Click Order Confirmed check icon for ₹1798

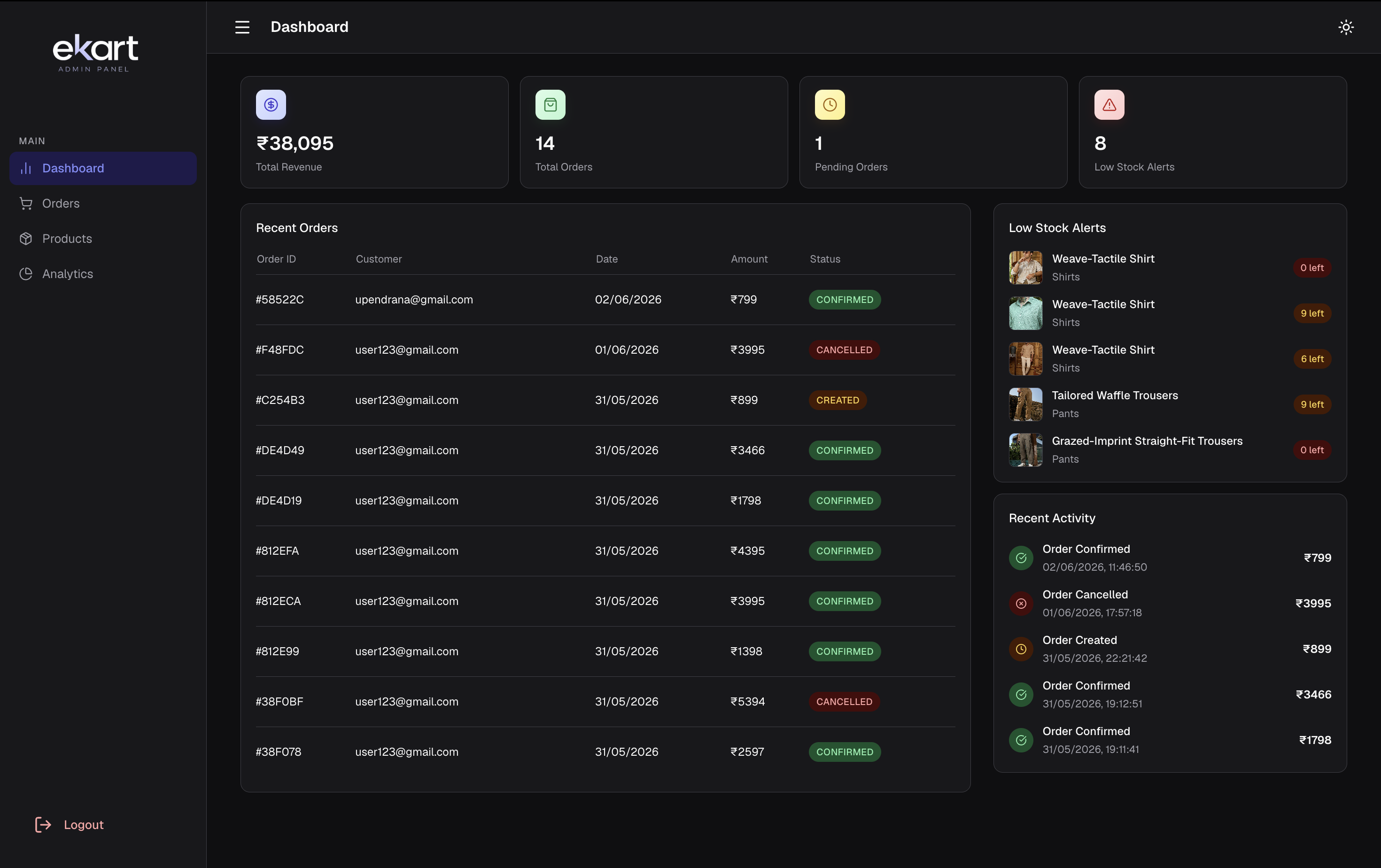pos(1021,740)
